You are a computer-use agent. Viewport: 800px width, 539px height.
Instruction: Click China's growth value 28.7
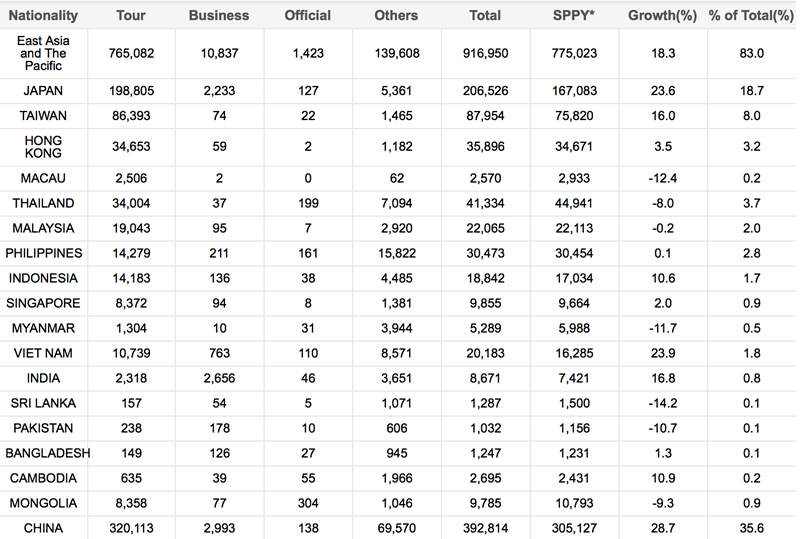point(663,528)
